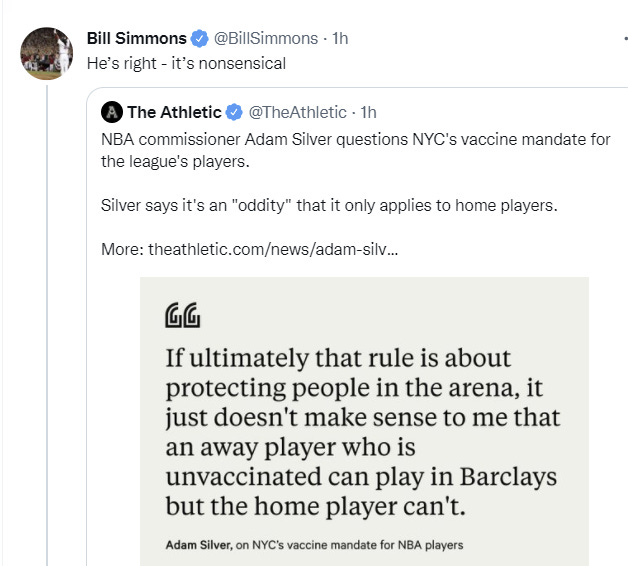Click Bill Simmons' profile avatar
Screen dimensions: 628x566
pyautogui.click(x=46, y=54)
